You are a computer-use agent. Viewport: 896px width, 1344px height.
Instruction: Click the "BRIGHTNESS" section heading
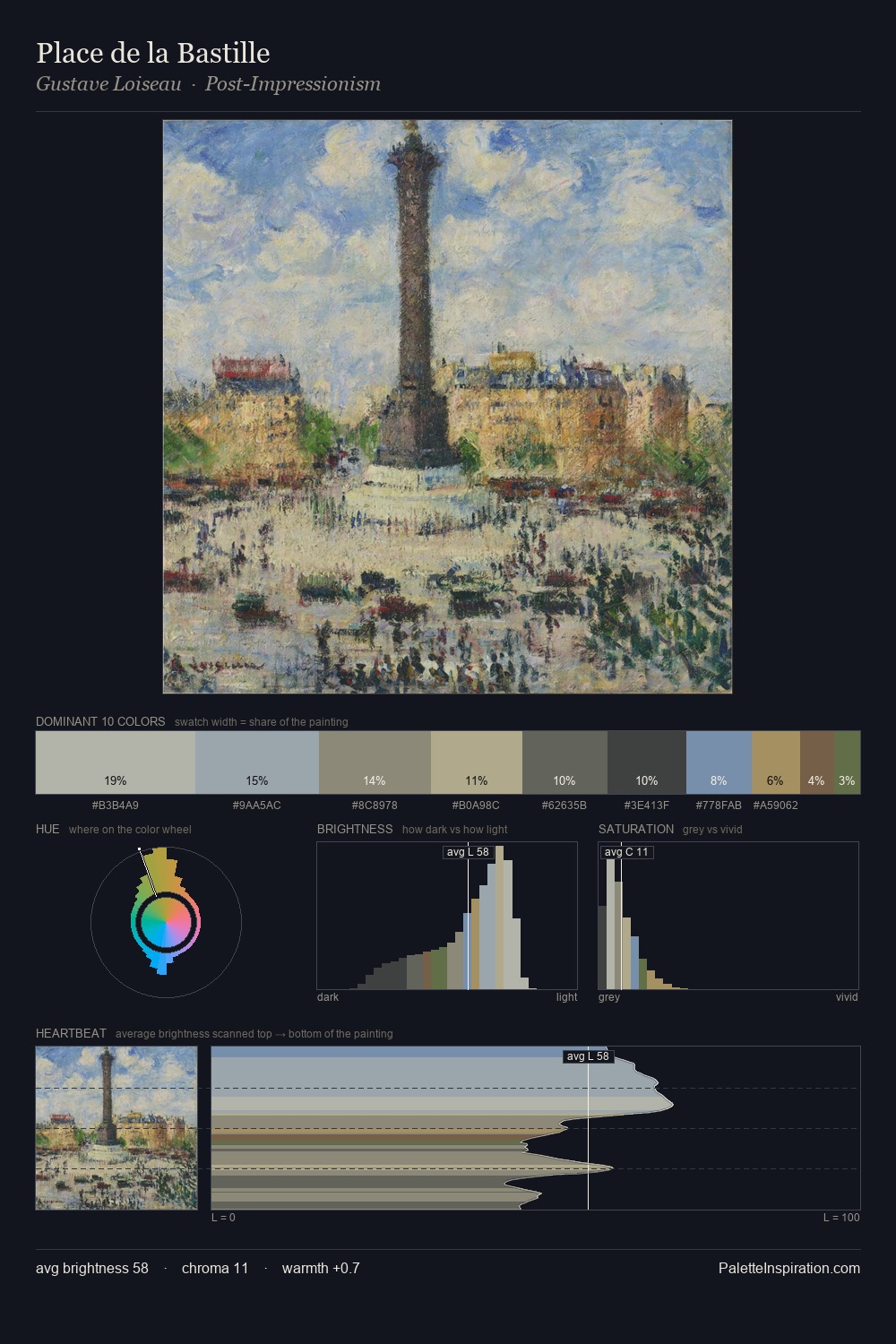[355, 829]
